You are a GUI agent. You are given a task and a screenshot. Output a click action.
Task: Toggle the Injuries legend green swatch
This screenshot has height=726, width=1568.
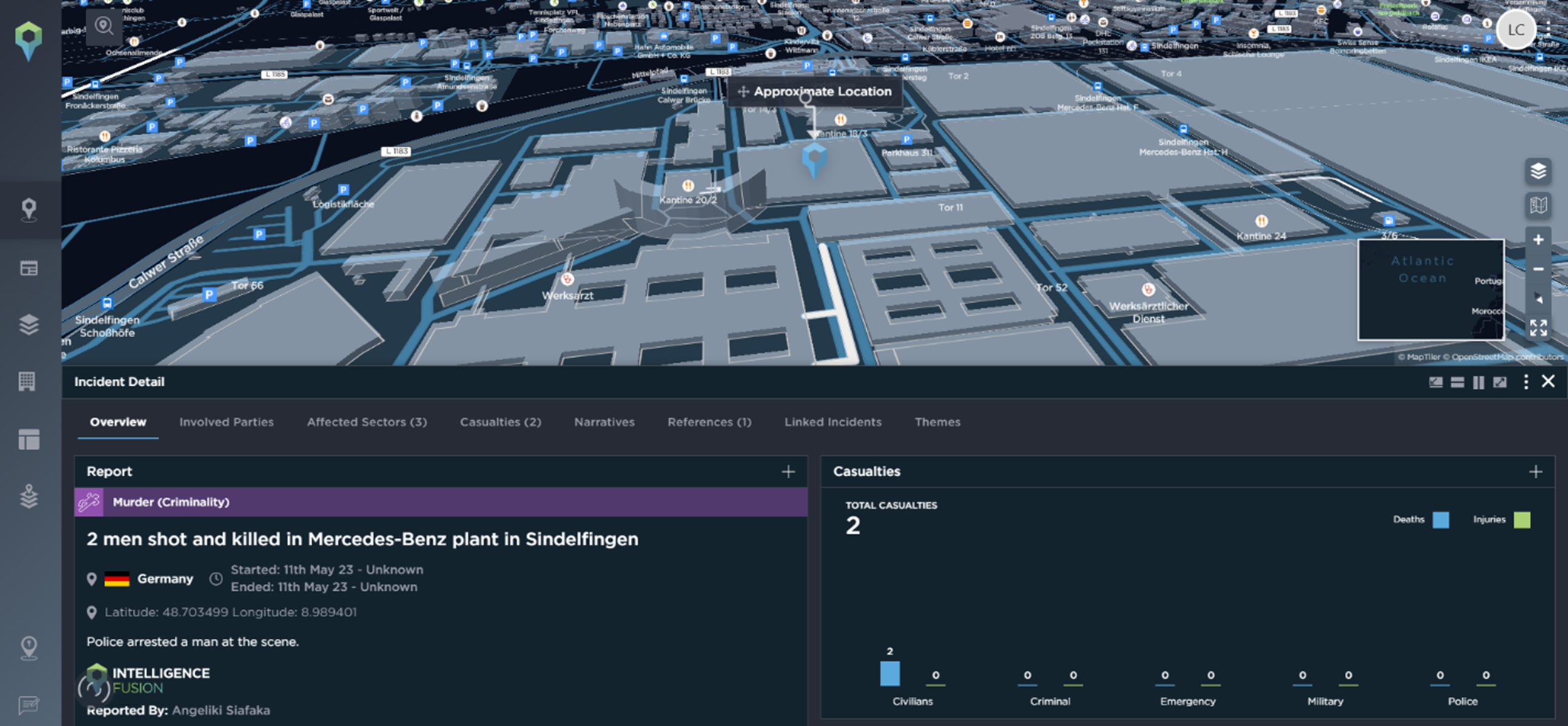click(1522, 520)
